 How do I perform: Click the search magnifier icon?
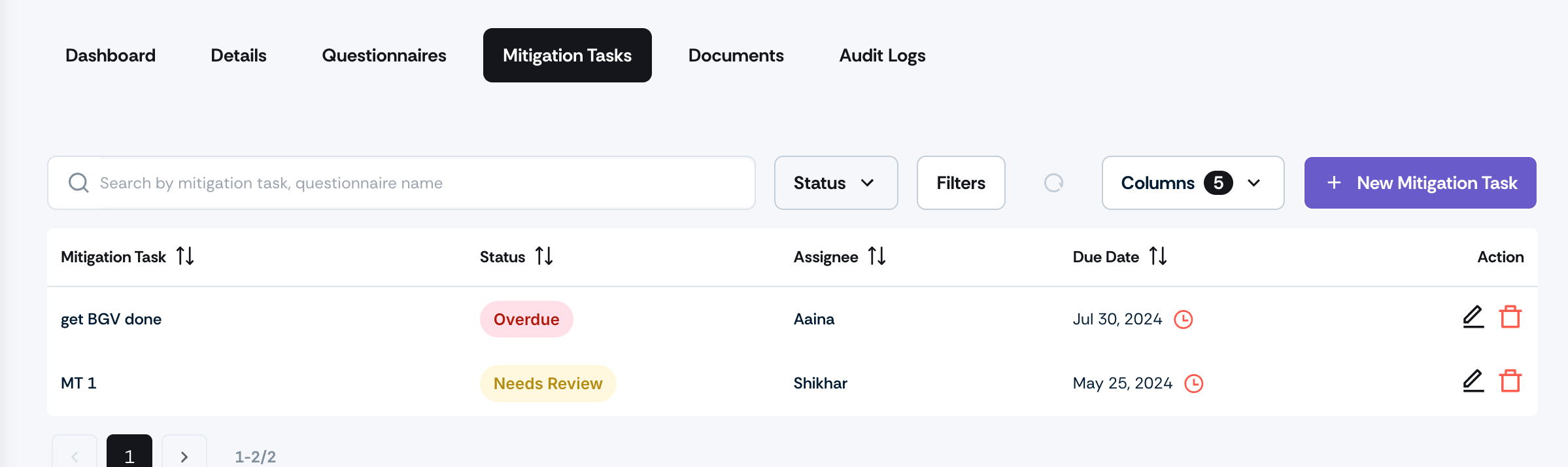78,182
